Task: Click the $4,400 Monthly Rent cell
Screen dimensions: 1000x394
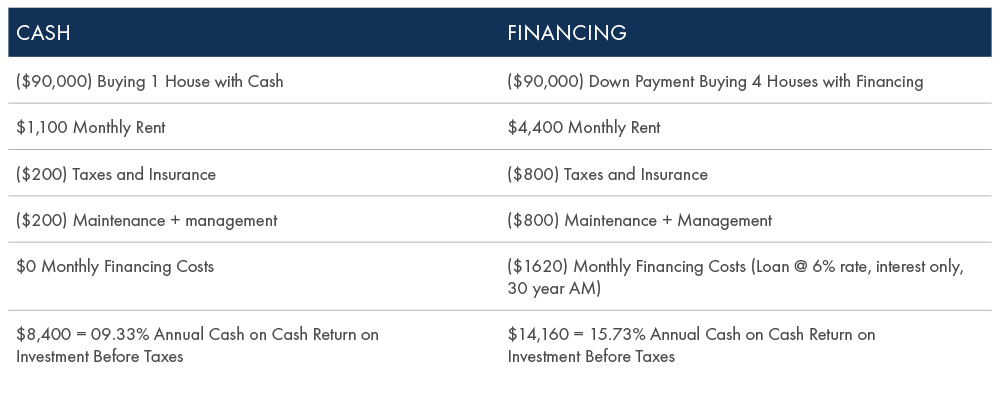Action: [x=746, y=127]
